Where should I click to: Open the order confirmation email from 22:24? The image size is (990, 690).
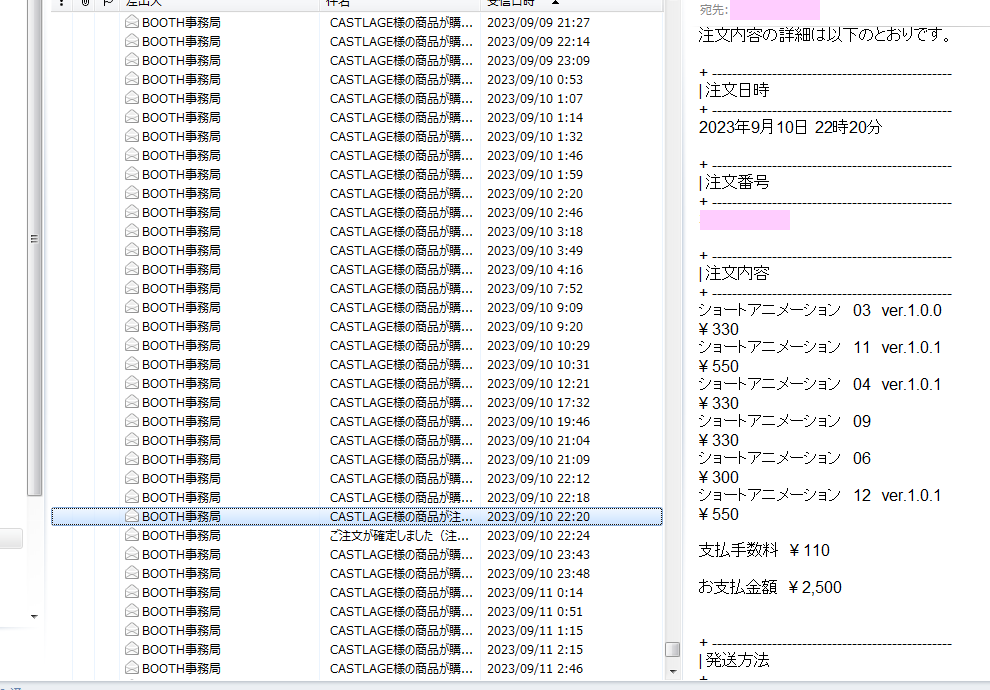[400, 535]
